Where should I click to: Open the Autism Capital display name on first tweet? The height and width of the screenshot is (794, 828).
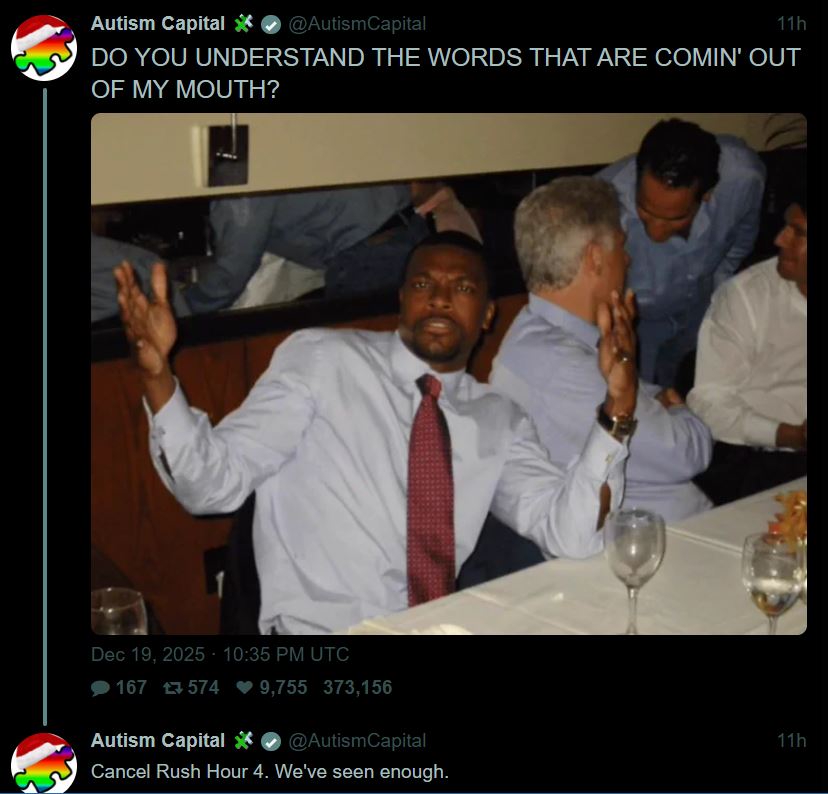pyautogui.click(x=158, y=24)
